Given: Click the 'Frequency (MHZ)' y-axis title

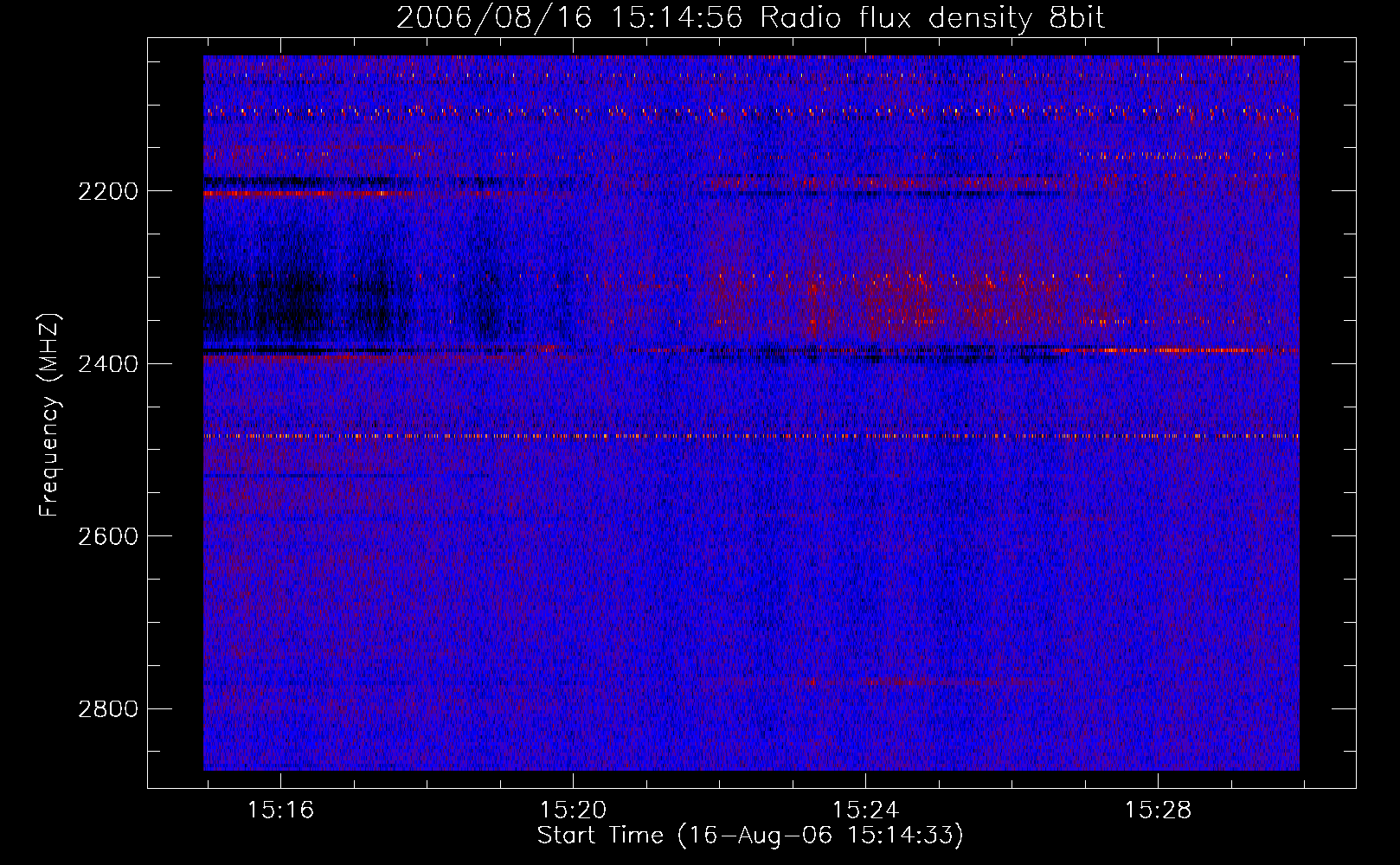Looking at the screenshot, I should [x=50, y=414].
